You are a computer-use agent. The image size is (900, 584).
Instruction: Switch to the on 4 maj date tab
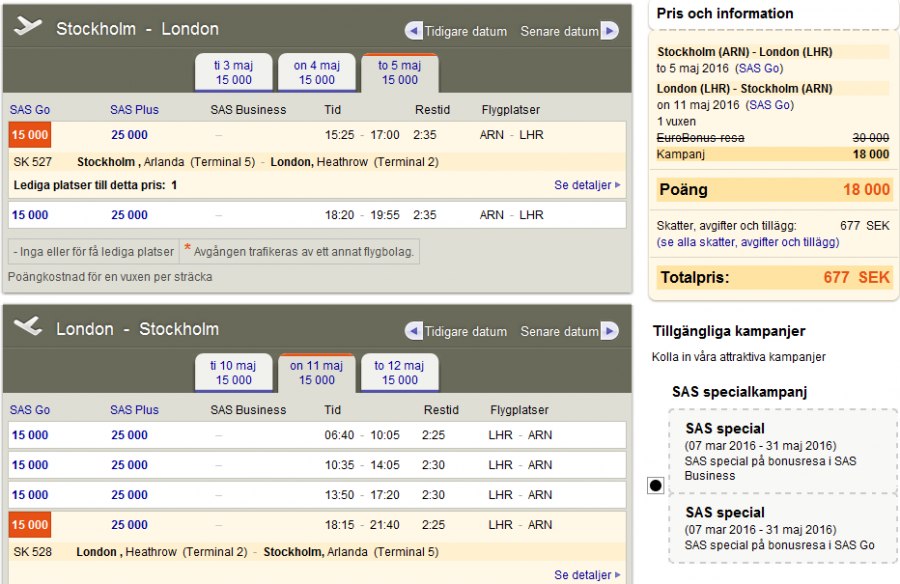(317, 72)
